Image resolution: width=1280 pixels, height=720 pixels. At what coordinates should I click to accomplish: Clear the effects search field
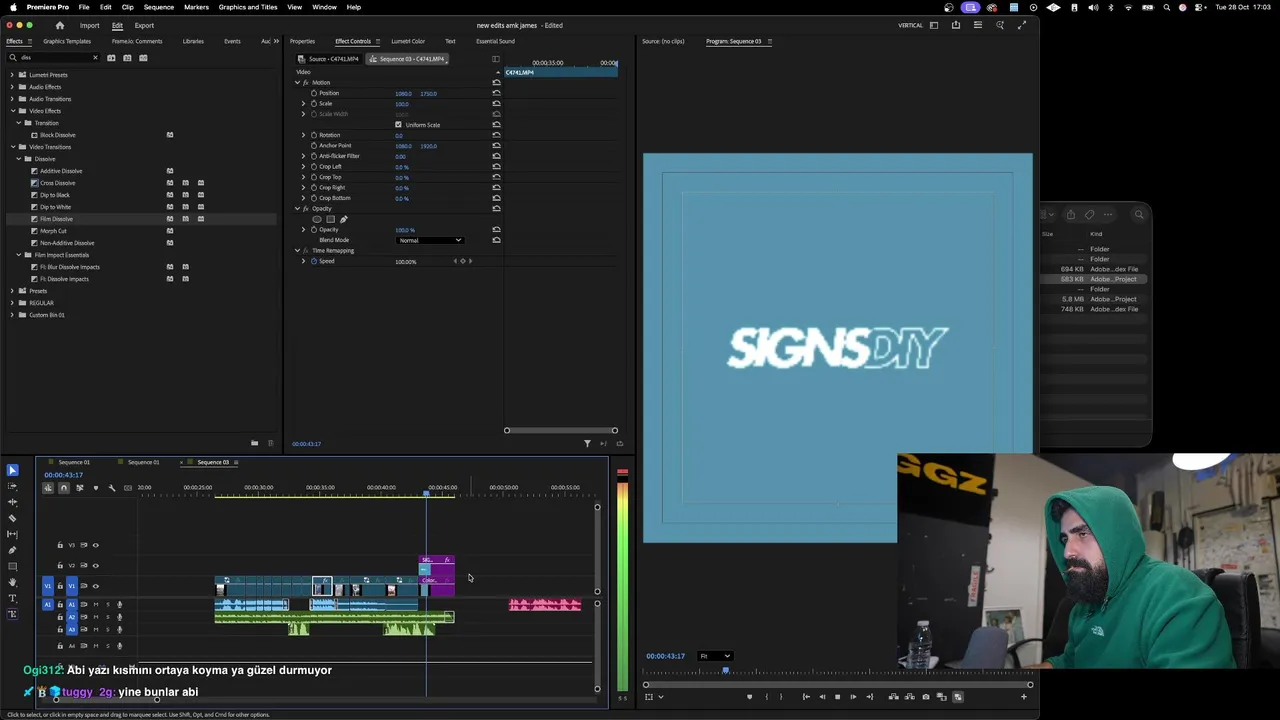pos(95,57)
